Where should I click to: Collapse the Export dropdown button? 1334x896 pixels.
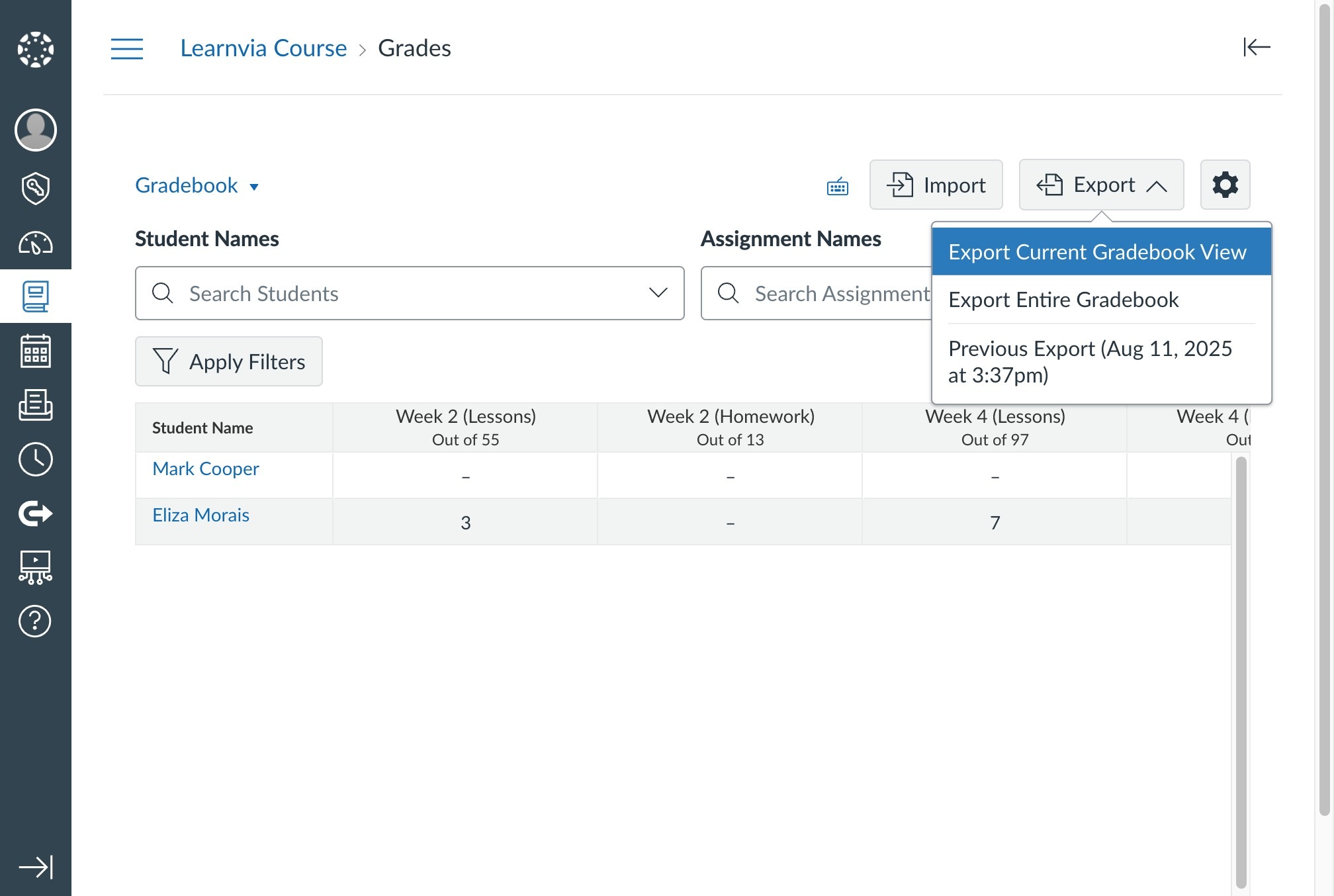pyautogui.click(x=1101, y=185)
